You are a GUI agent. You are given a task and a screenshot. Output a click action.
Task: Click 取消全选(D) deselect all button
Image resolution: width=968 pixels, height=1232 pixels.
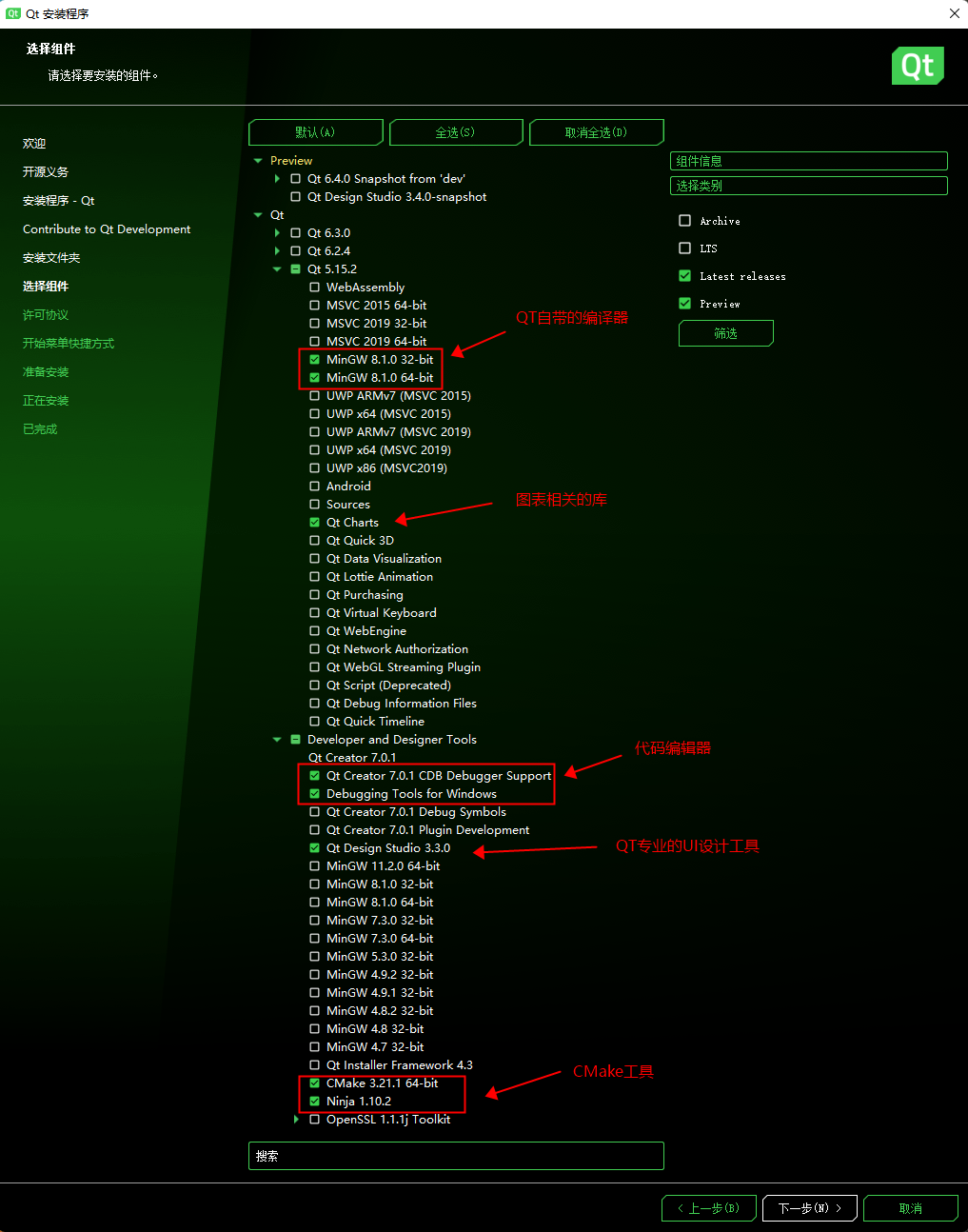597,132
